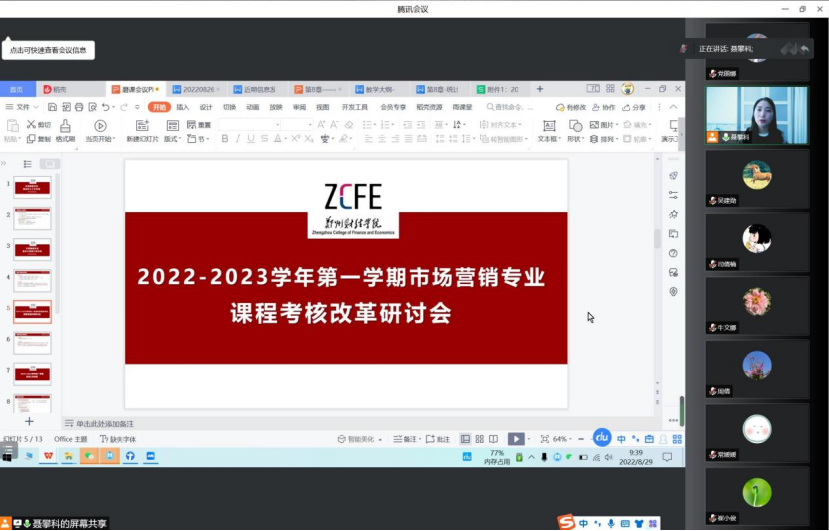
Task: Toggle bold formatting B
Action: point(225,139)
